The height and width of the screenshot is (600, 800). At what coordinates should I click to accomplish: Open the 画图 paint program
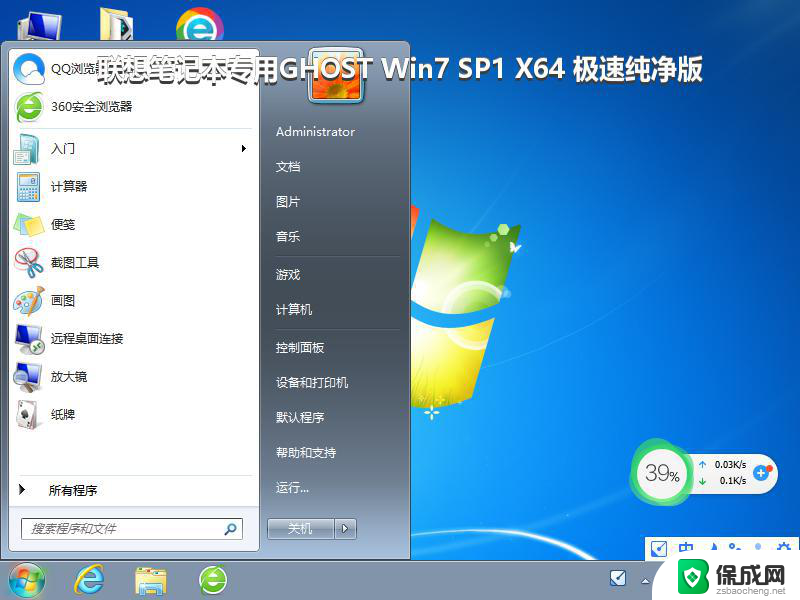pyautogui.click(x=132, y=301)
